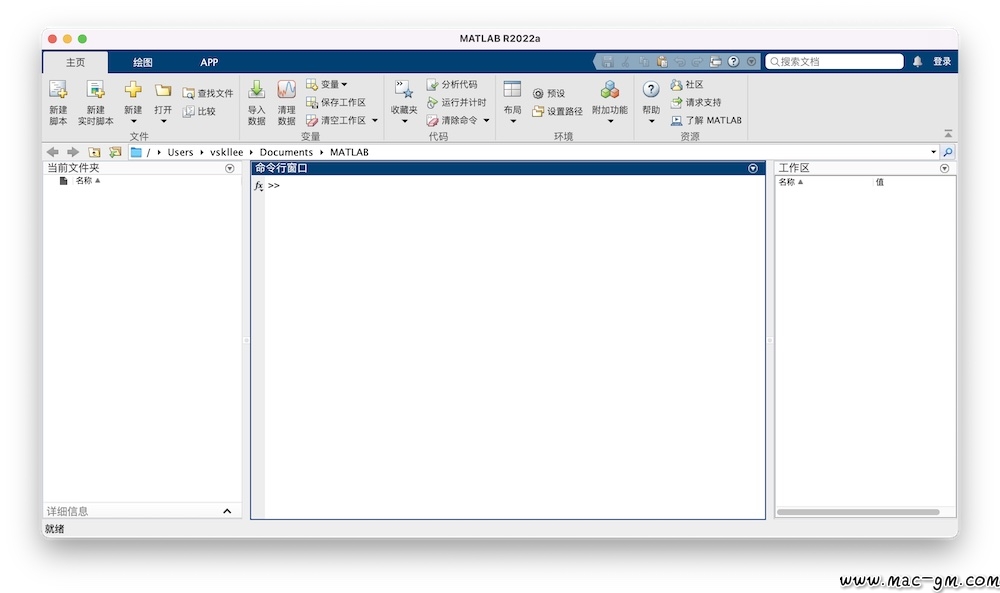1000x593 pixels.
Task: Open the quick access toolbar options arrow
Action: [x=751, y=62]
